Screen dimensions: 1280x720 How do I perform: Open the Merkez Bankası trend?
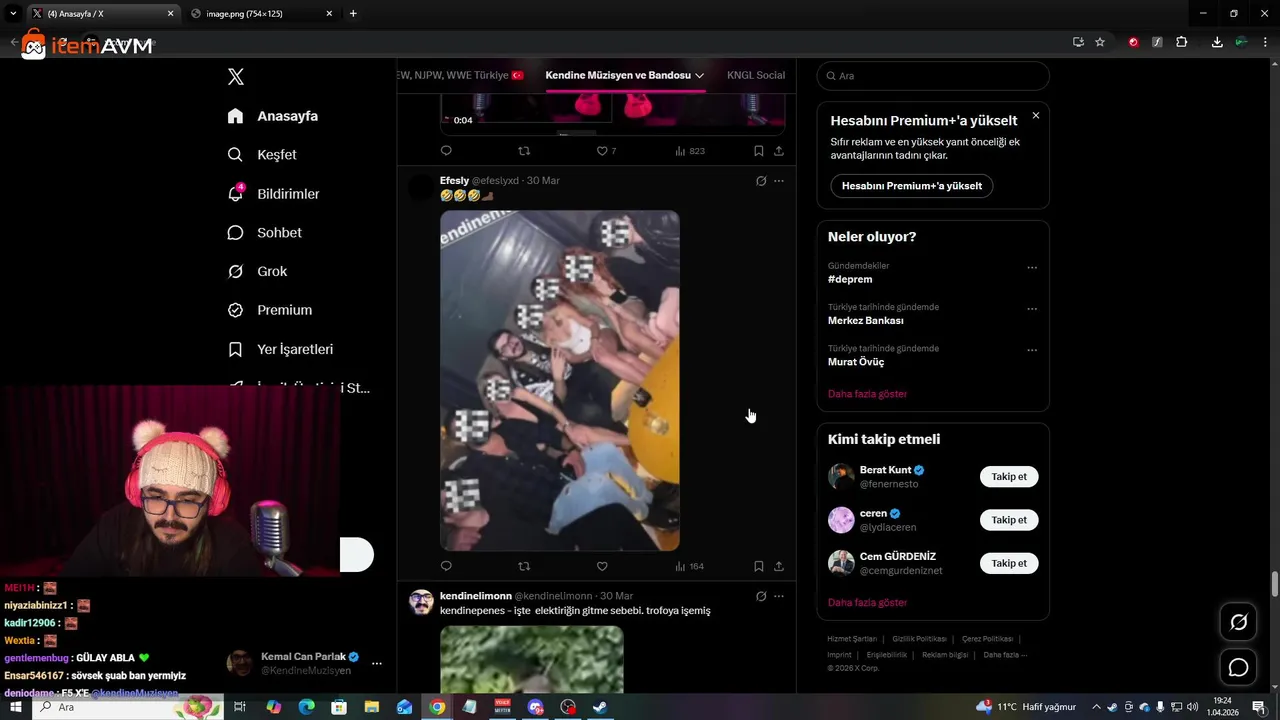pyautogui.click(x=866, y=321)
